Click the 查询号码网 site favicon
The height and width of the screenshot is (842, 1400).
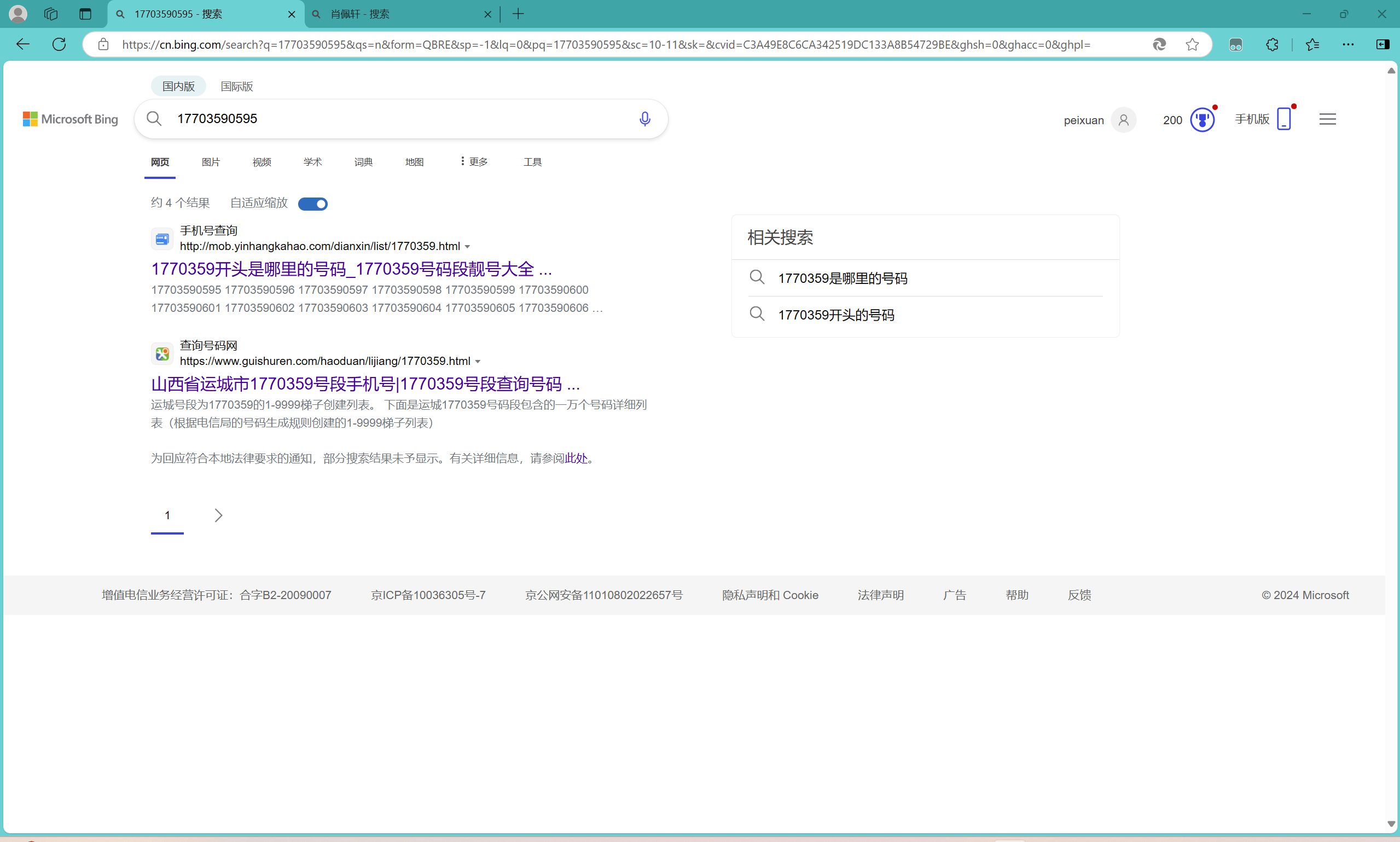tap(162, 353)
